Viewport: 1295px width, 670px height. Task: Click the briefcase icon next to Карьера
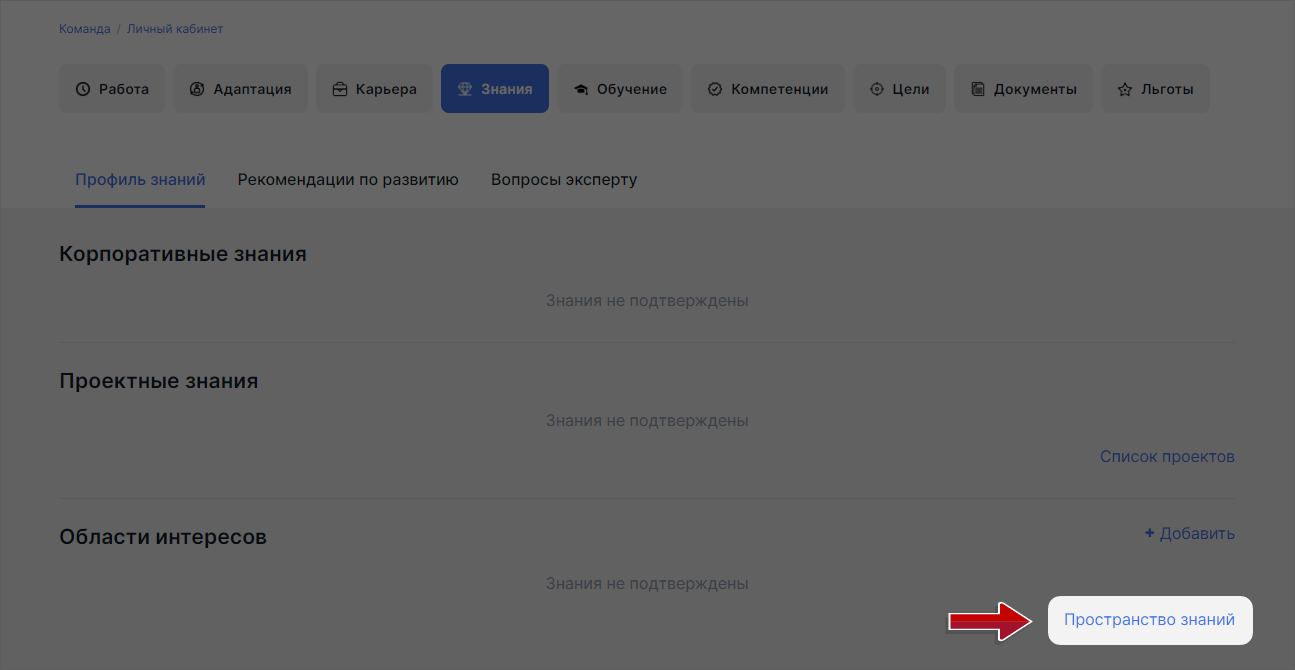coord(339,88)
